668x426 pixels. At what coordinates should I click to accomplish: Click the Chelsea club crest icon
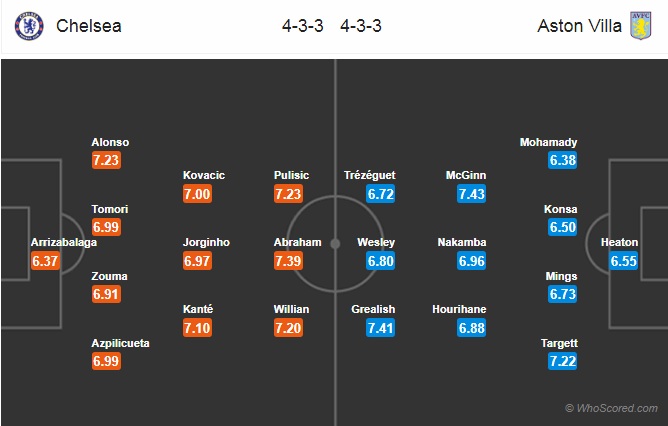pyautogui.click(x=29, y=26)
